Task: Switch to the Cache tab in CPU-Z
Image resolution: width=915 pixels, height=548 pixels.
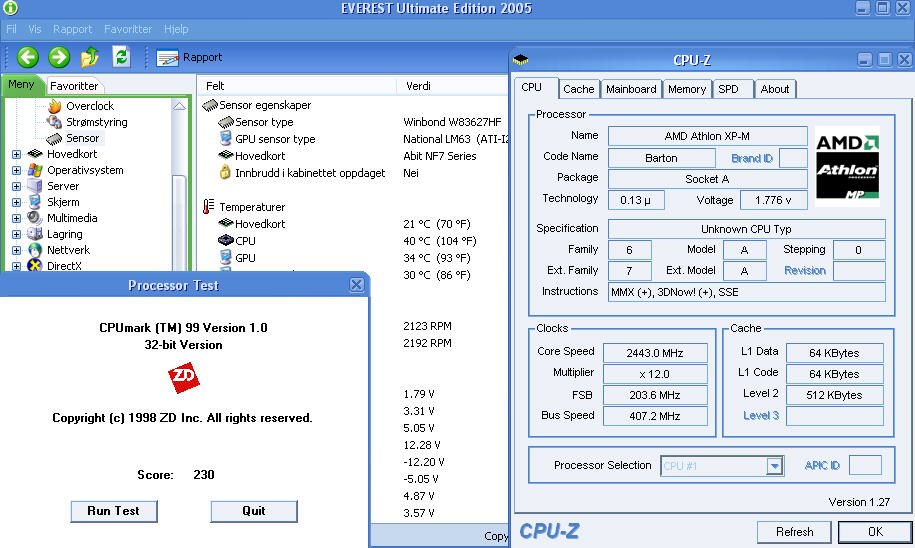Action: 578,89
